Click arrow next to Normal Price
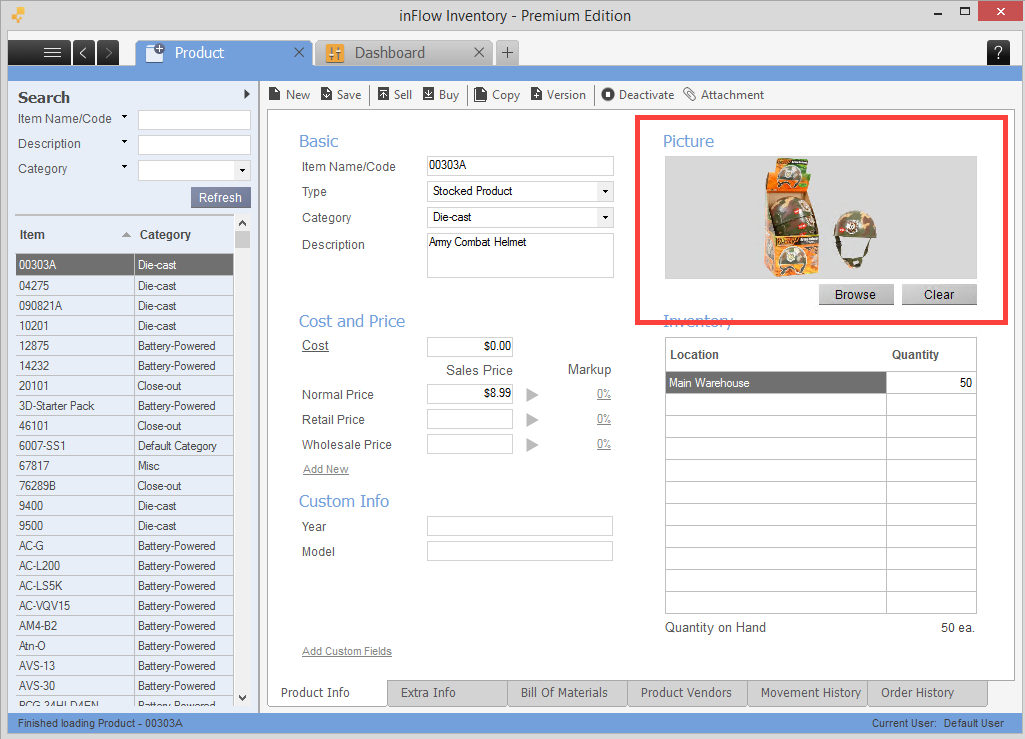Viewport: 1025px width, 739px height. point(533,394)
